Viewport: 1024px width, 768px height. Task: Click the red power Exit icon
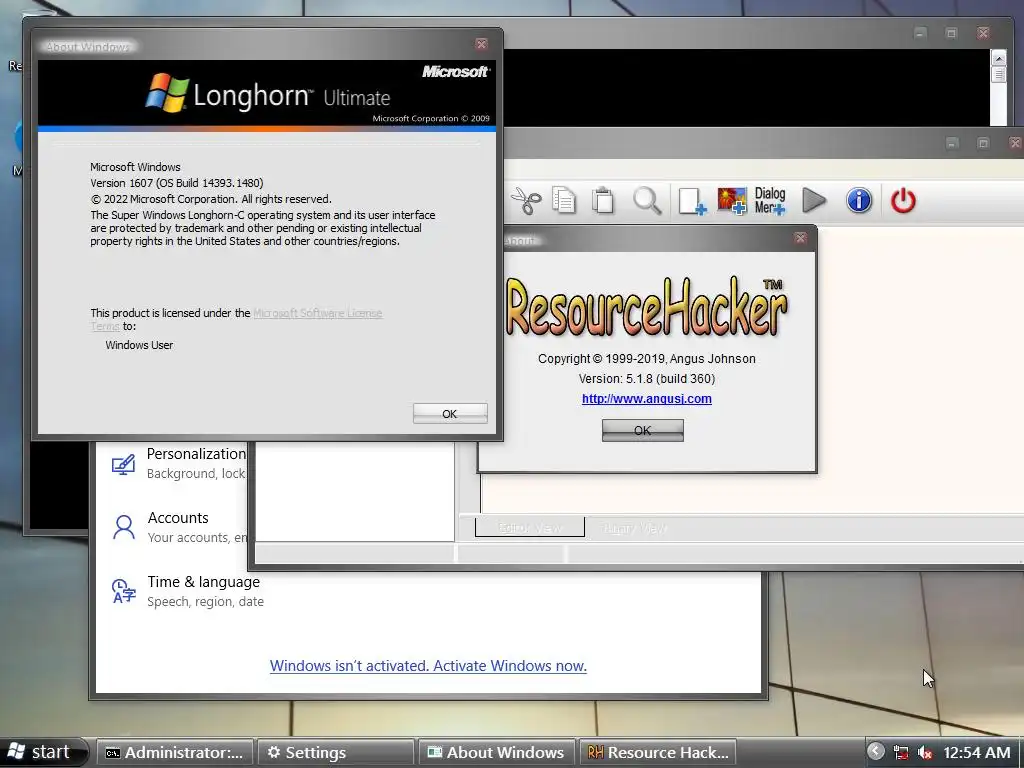click(x=903, y=200)
